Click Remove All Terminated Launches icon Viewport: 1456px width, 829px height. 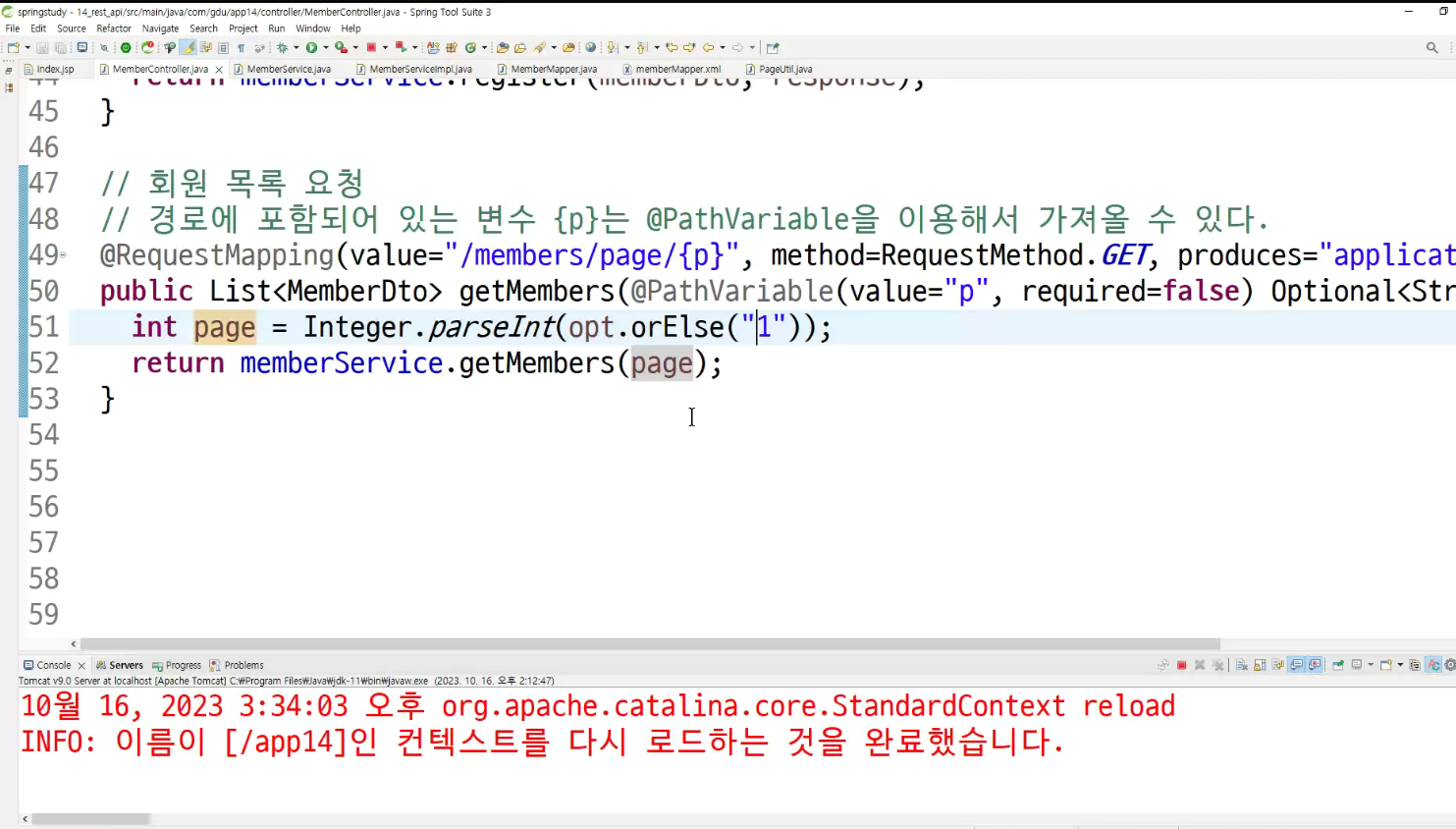(x=1217, y=665)
